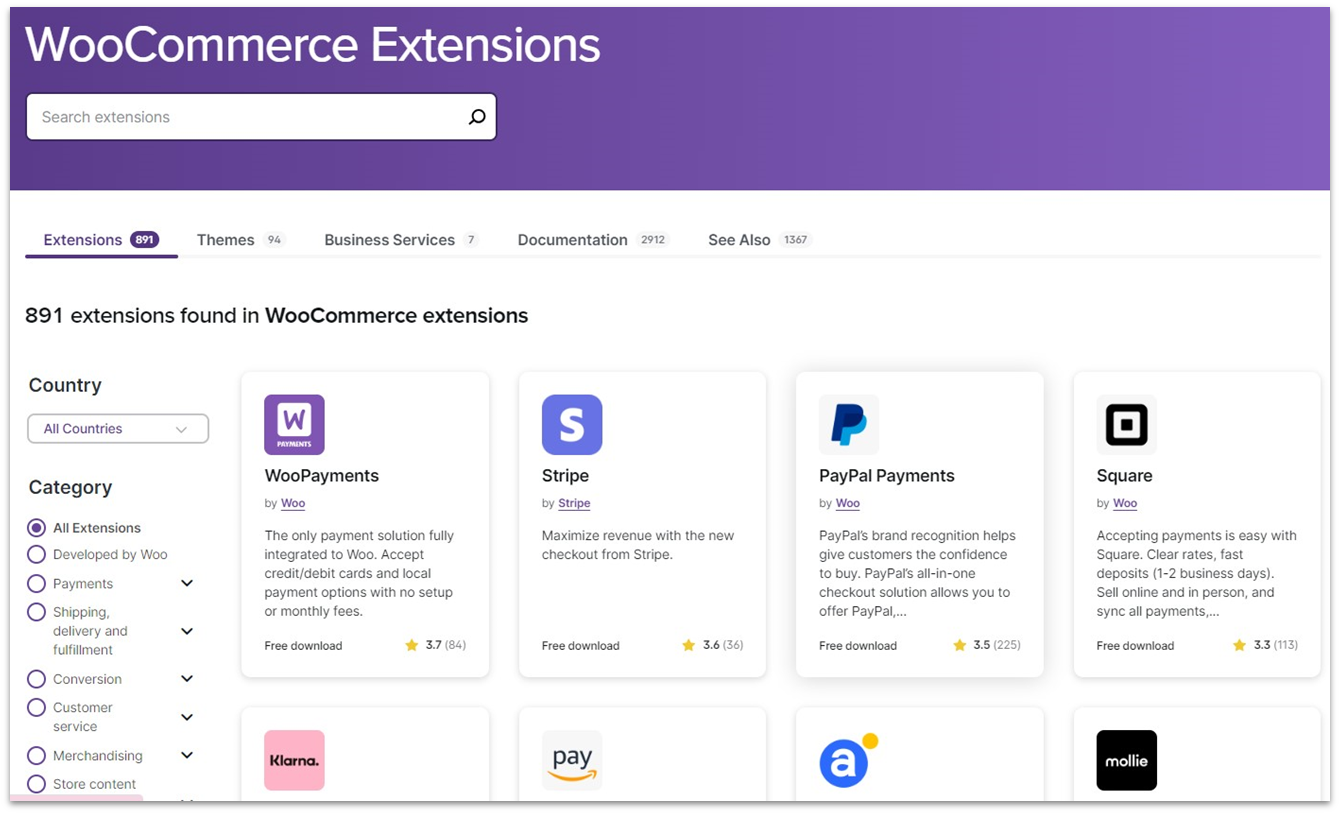
Task: Open the Klarna extension logo
Action: (294, 760)
